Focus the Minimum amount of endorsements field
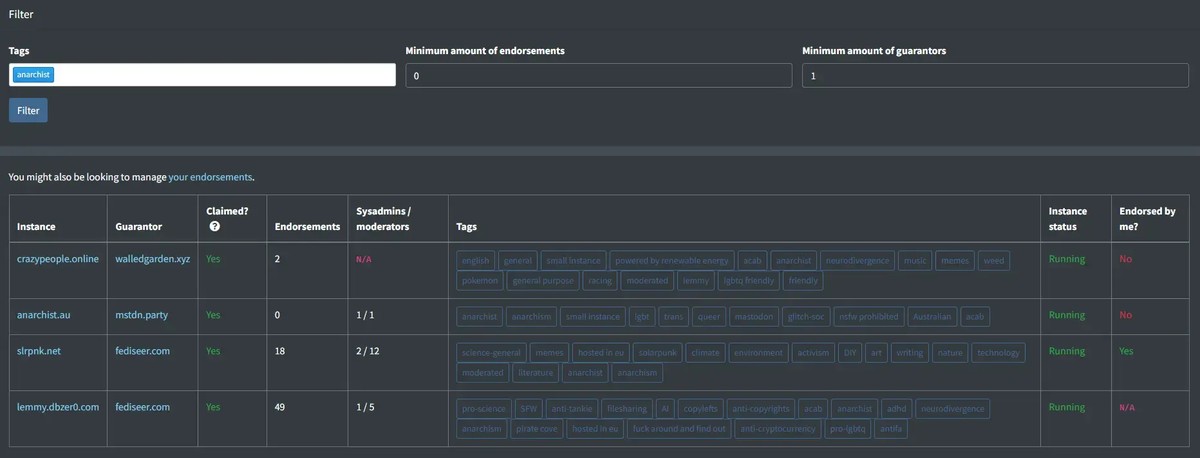The image size is (1200, 458). click(x=599, y=76)
